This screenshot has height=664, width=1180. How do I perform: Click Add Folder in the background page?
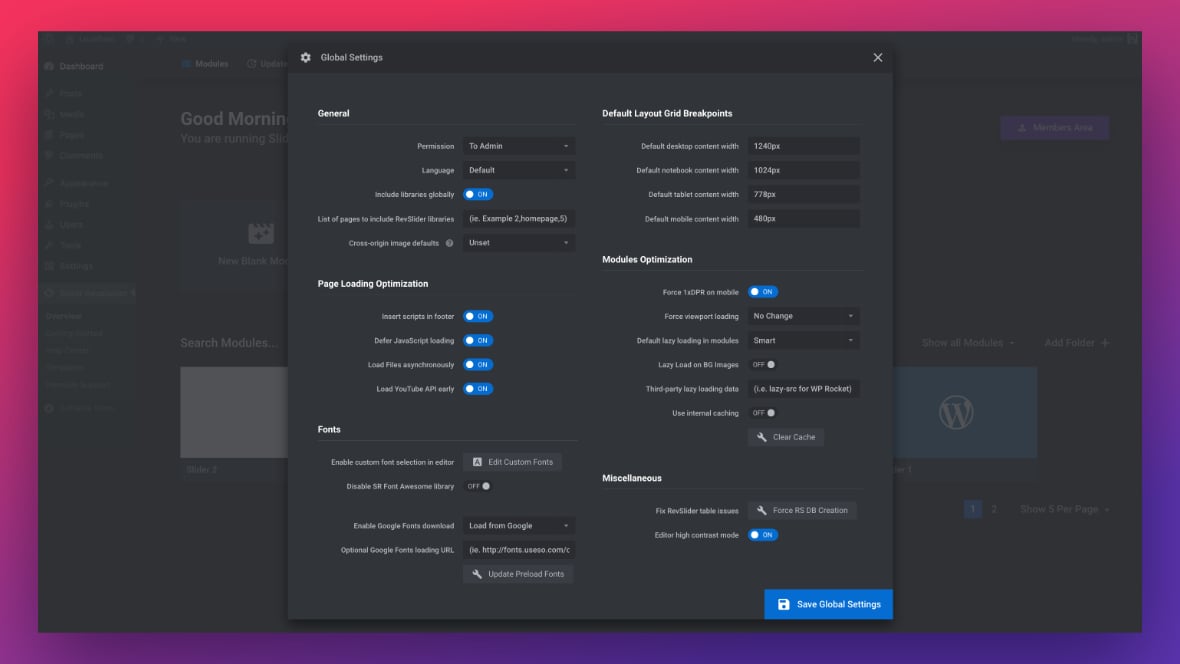(x=1077, y=343)
